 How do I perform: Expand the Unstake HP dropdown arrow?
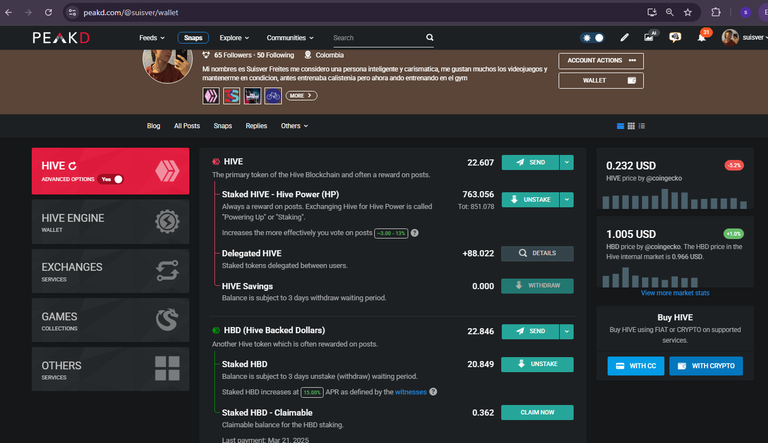[567, 199]
